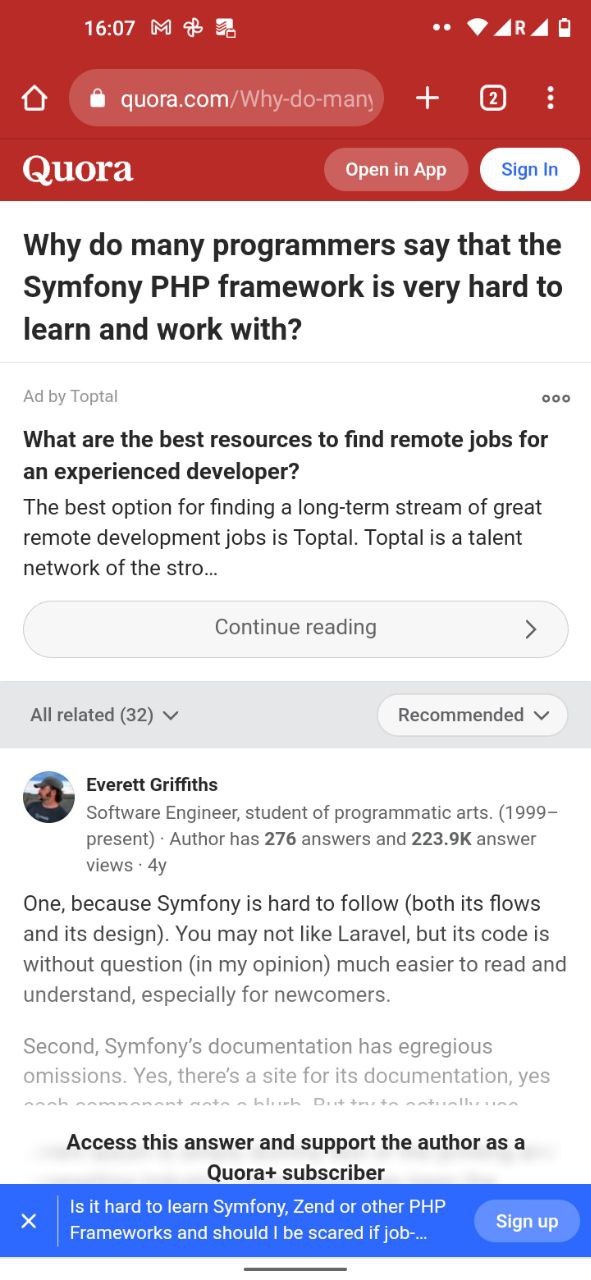591x1280 pixels.
Task: Open the Everett Griffiths author name link
Action: pyautogui.click(x=152, y=785)
